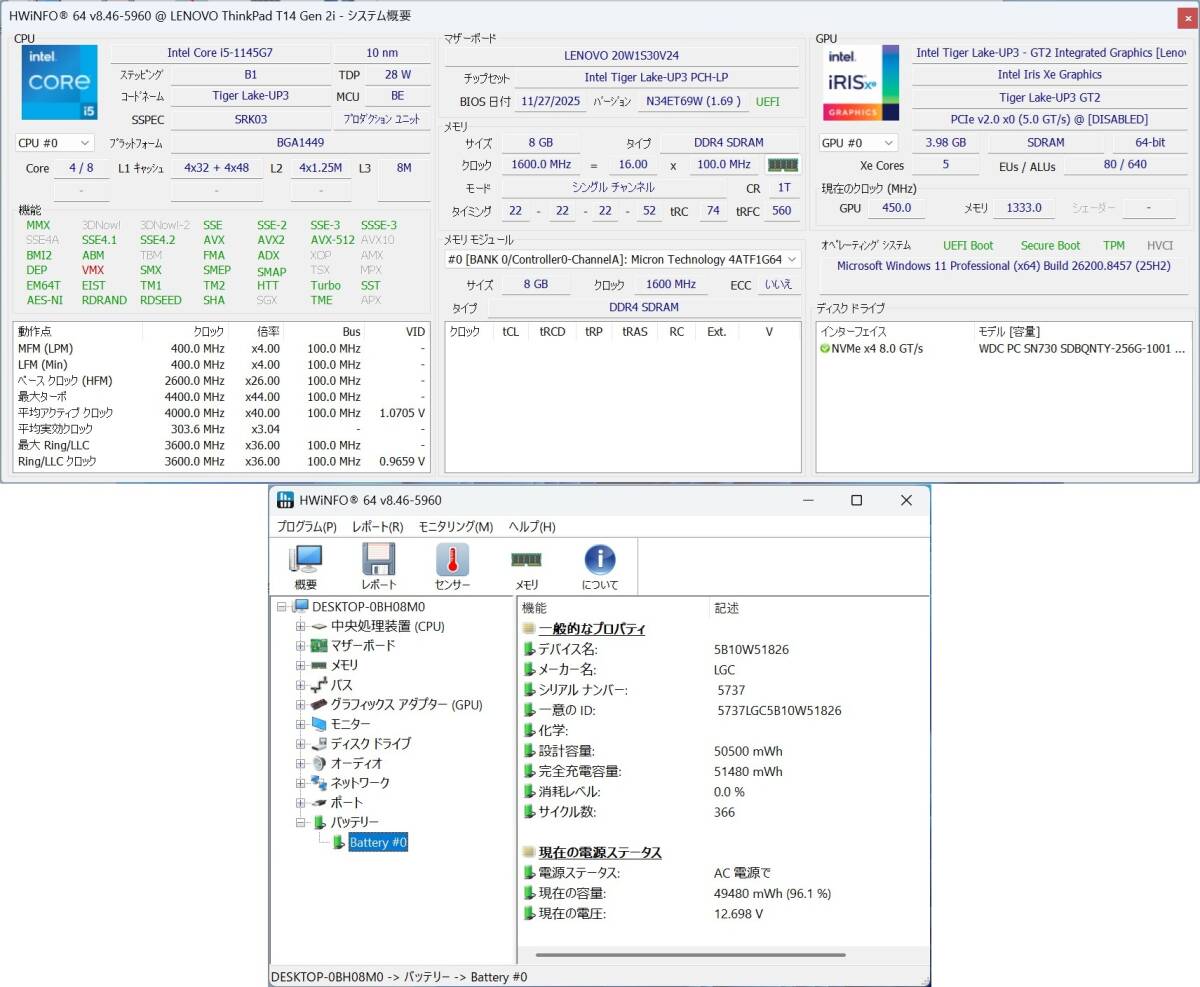Open the モニタリング(M) menu
The height and width of the screenshot is (987, 1200).
click(455, 527)
